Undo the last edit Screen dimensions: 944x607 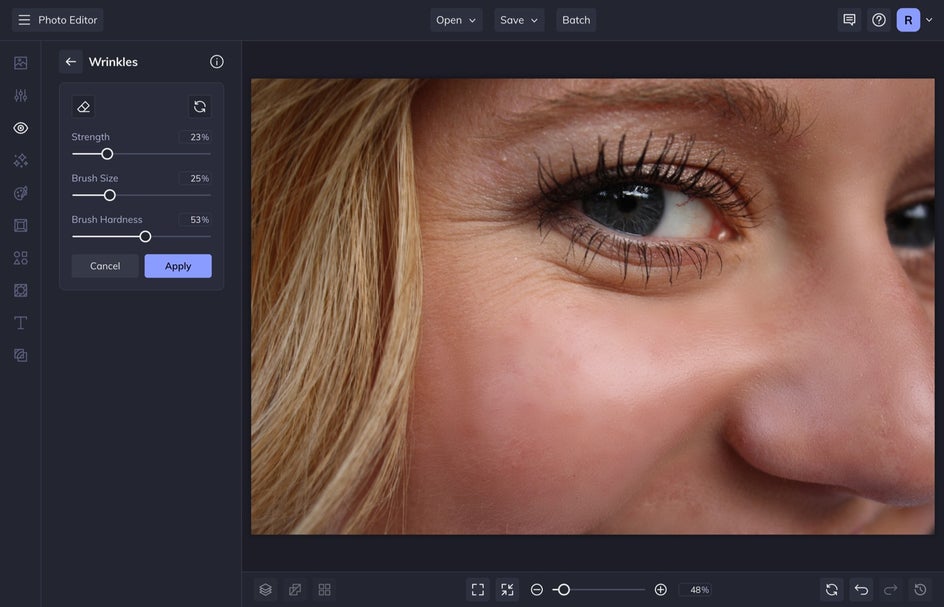pyautogui.click(x=861, y=590)
